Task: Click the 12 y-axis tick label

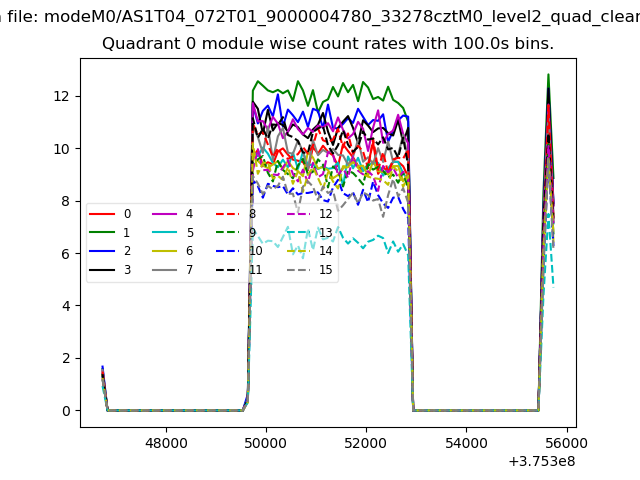Action: click(65, 96)
